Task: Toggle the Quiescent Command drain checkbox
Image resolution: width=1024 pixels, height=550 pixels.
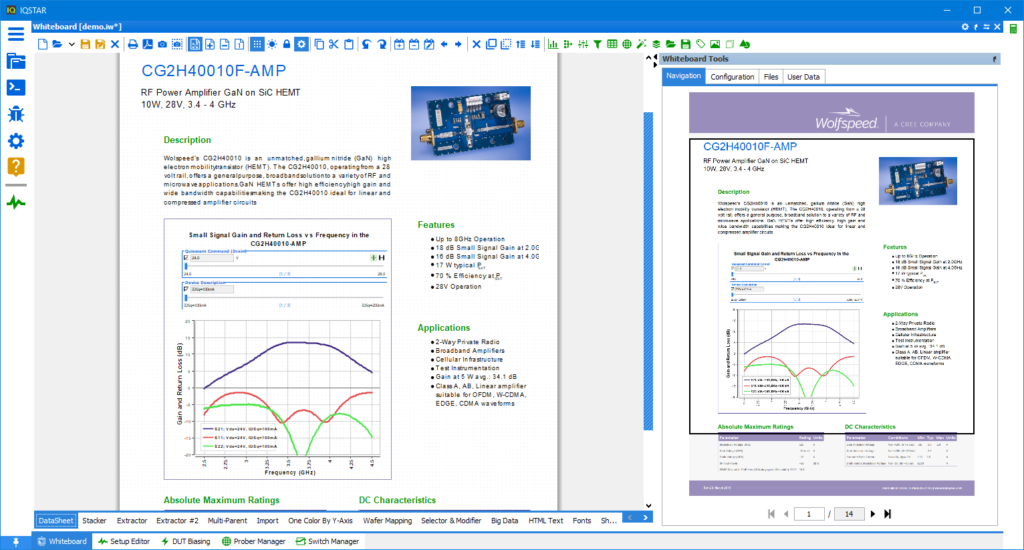Action: tap(186, 258)
